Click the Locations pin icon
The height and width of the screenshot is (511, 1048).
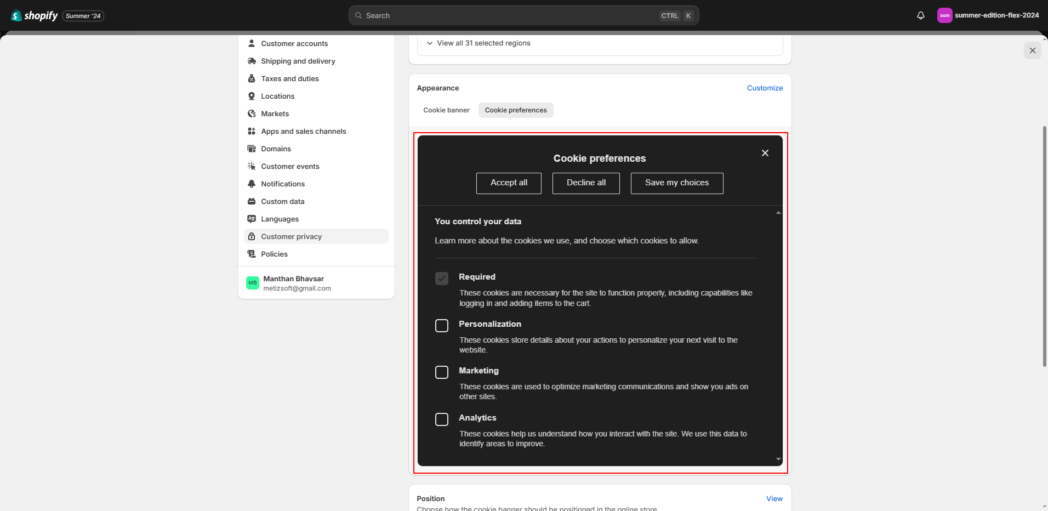(251, 96)
